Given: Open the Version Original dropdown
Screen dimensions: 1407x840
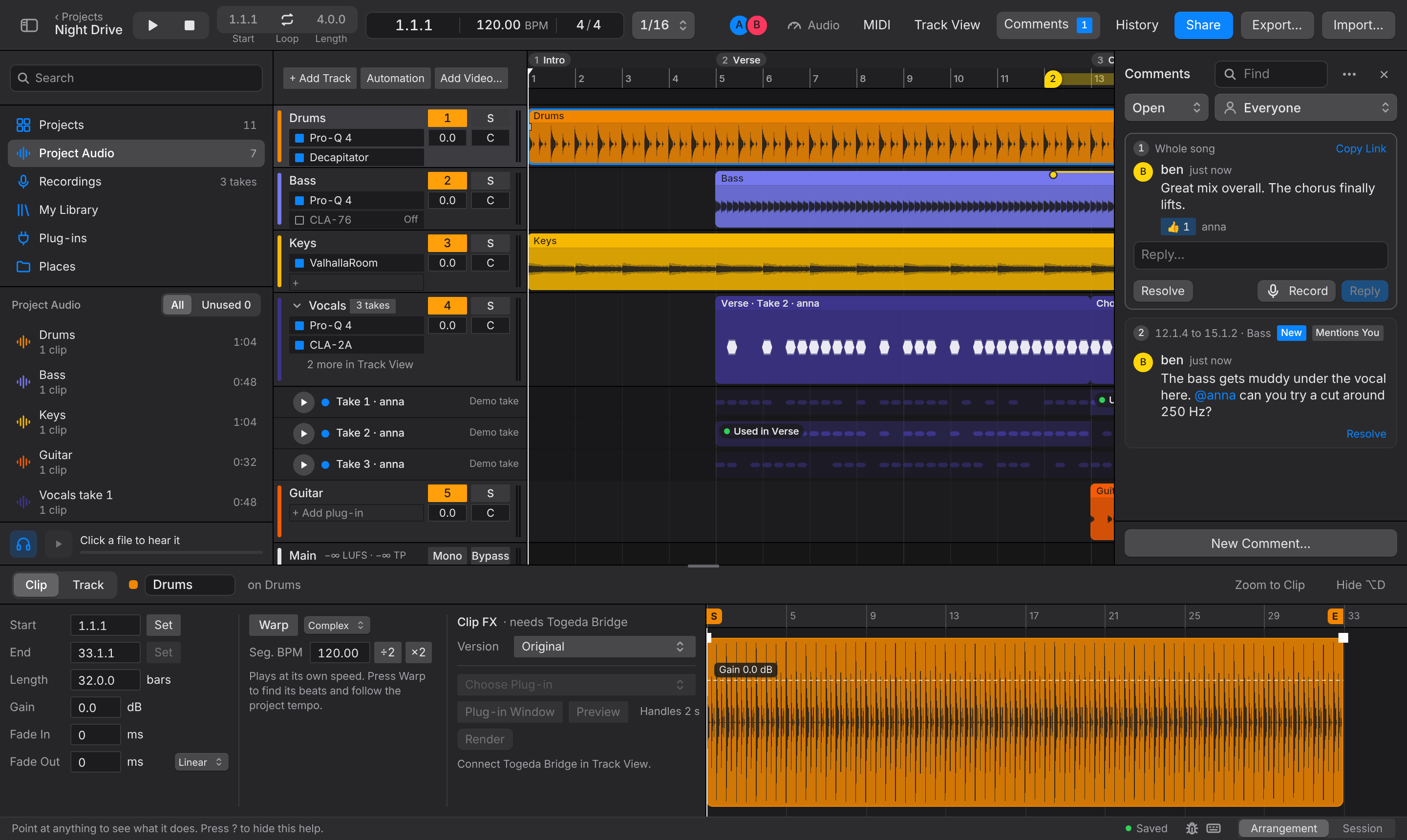Looking at the screenshot, I should point(604,647).
